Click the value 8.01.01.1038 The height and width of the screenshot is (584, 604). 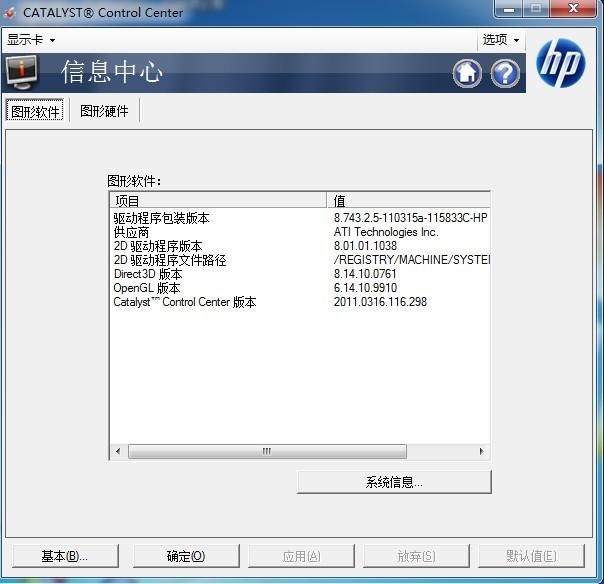pos(365,246)
